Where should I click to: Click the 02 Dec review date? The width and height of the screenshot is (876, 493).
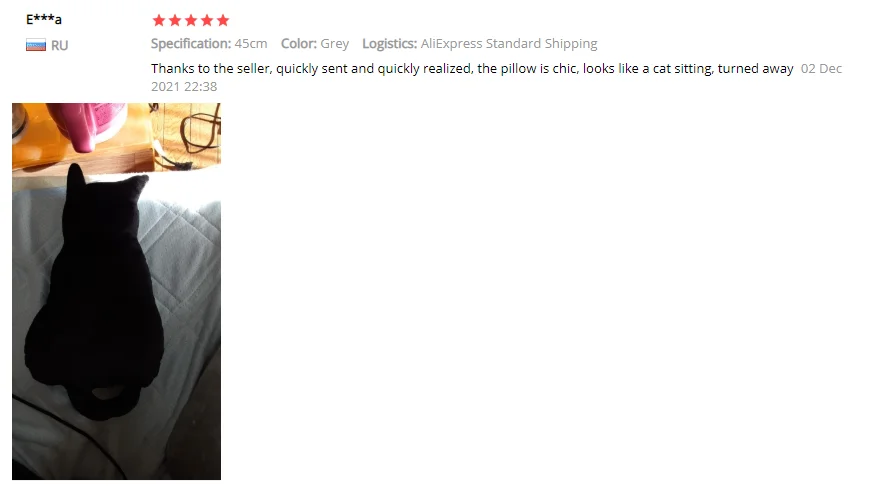(x=821, y=69)
